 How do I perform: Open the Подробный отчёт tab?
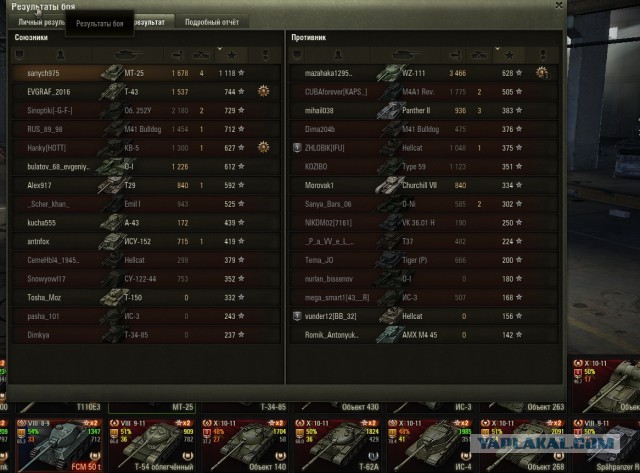pos(211,22)
